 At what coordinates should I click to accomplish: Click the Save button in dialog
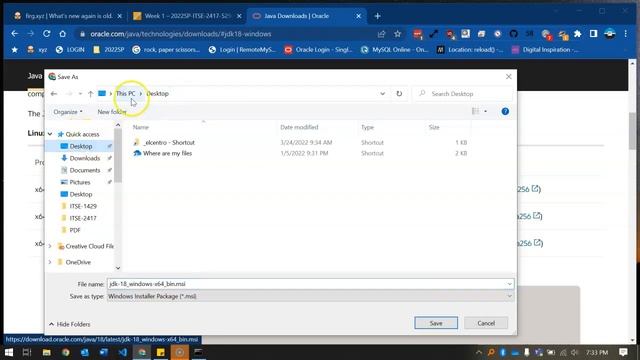436,323
